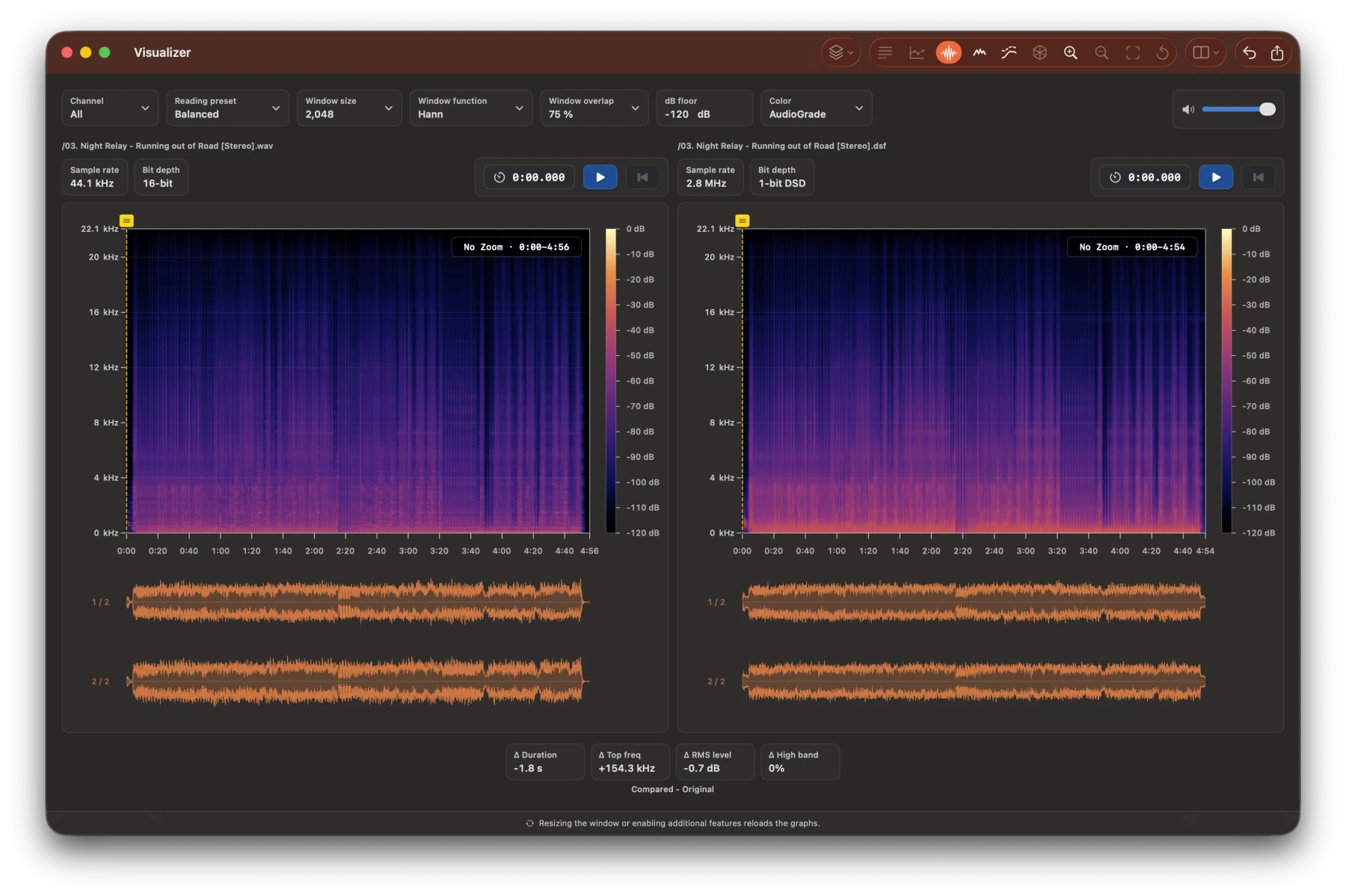Click the right 1-bit DSD bit depth box
The image size is (1346, 896).
pos(782,177)
